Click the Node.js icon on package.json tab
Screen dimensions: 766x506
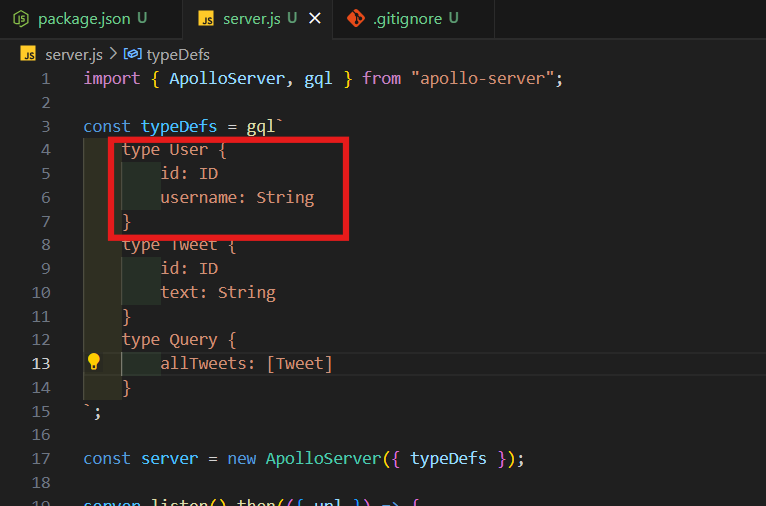click(x=21, y=19)
